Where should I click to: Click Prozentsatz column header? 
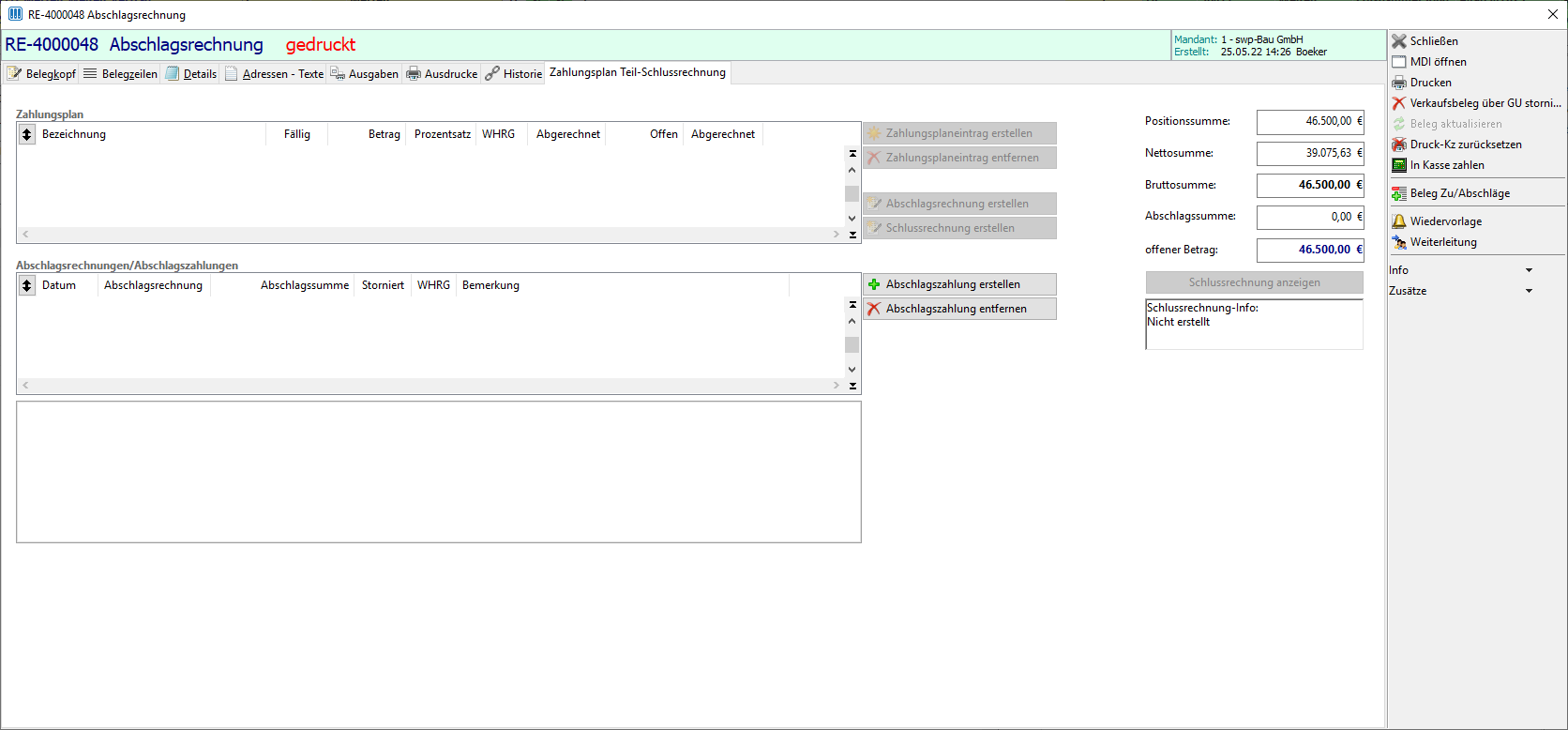[x=443, y=134]
